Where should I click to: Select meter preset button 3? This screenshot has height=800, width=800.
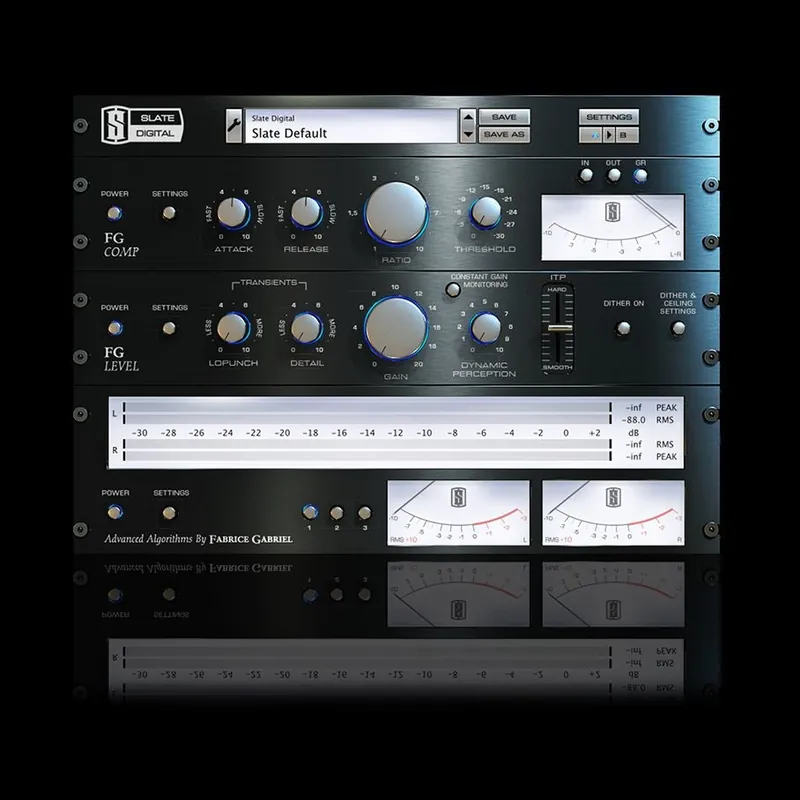[364, 512]
